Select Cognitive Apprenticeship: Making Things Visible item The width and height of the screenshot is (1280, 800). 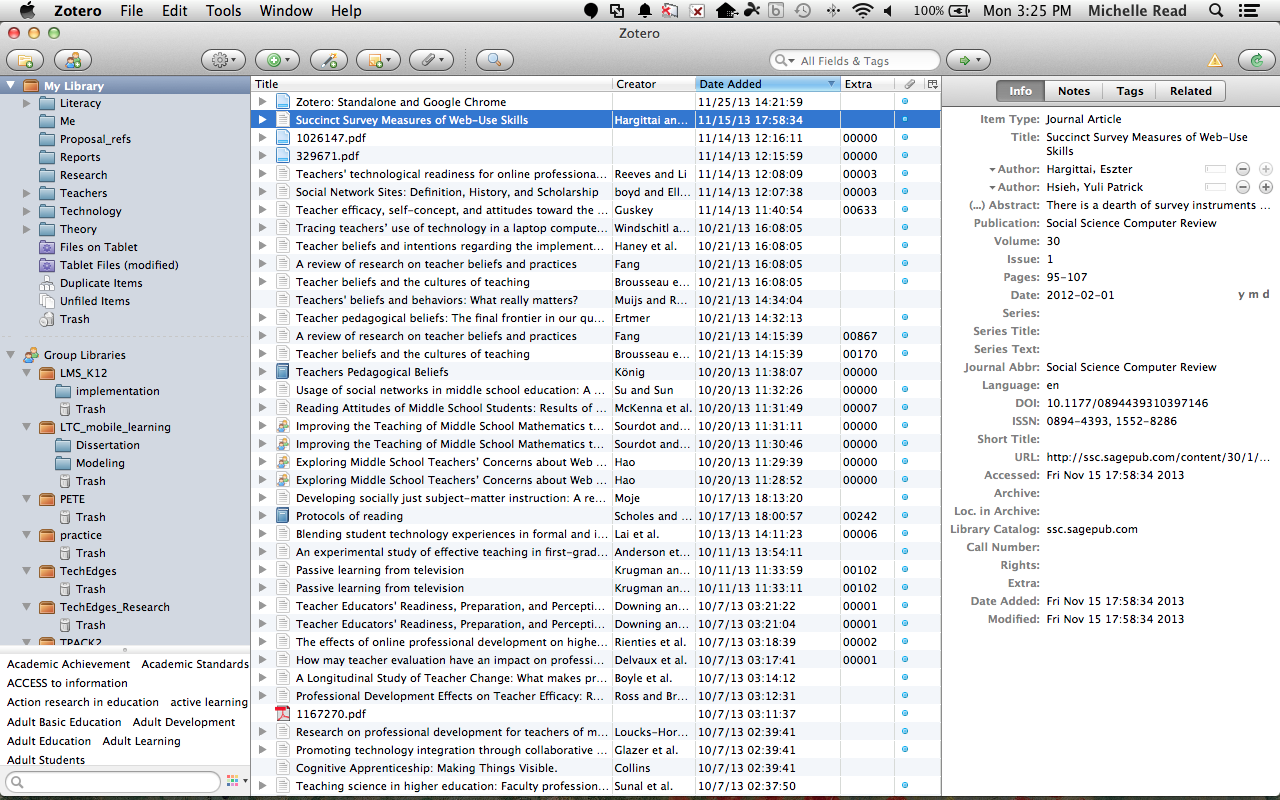595,768
